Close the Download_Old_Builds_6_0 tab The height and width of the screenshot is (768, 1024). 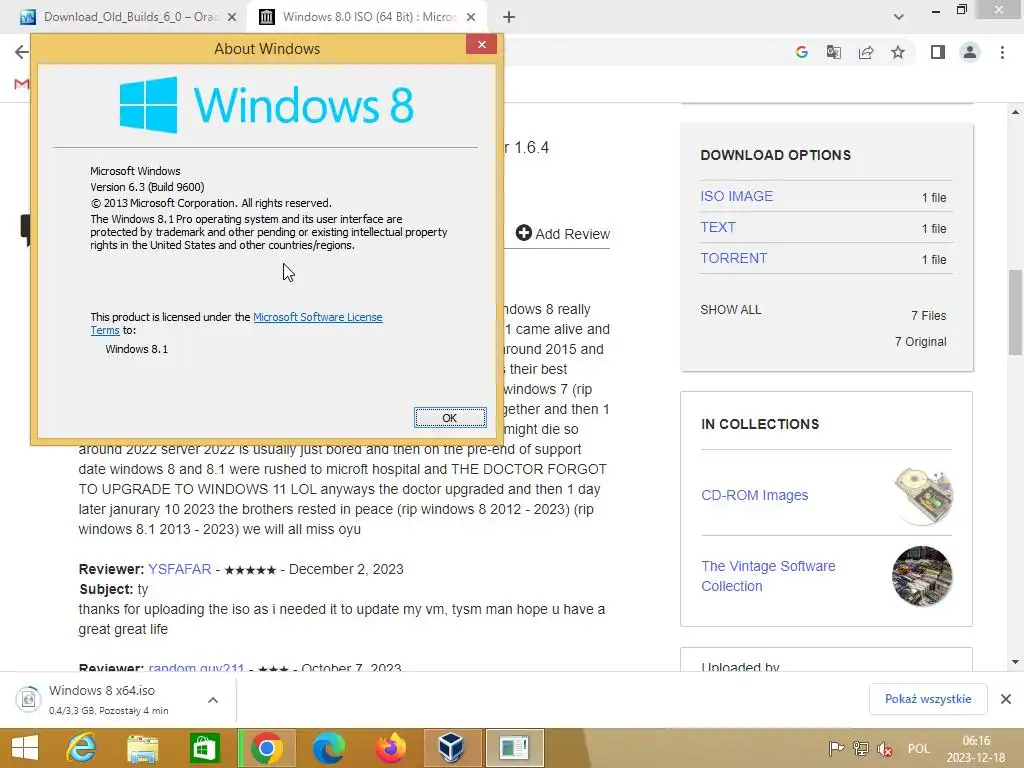(x=232, y=17)
